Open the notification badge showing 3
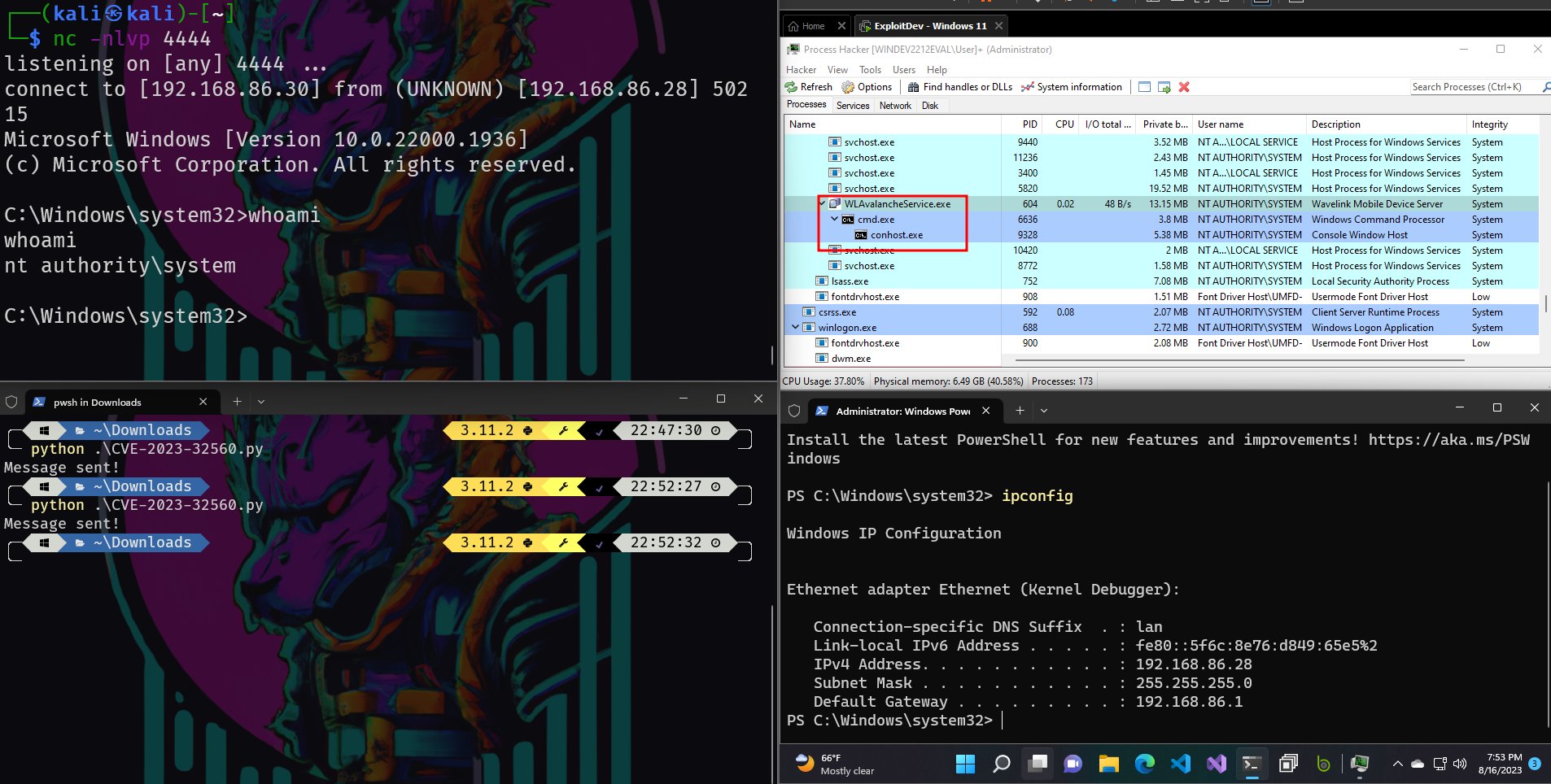The image size is (1551, 784). click(x=1535, y=764)
